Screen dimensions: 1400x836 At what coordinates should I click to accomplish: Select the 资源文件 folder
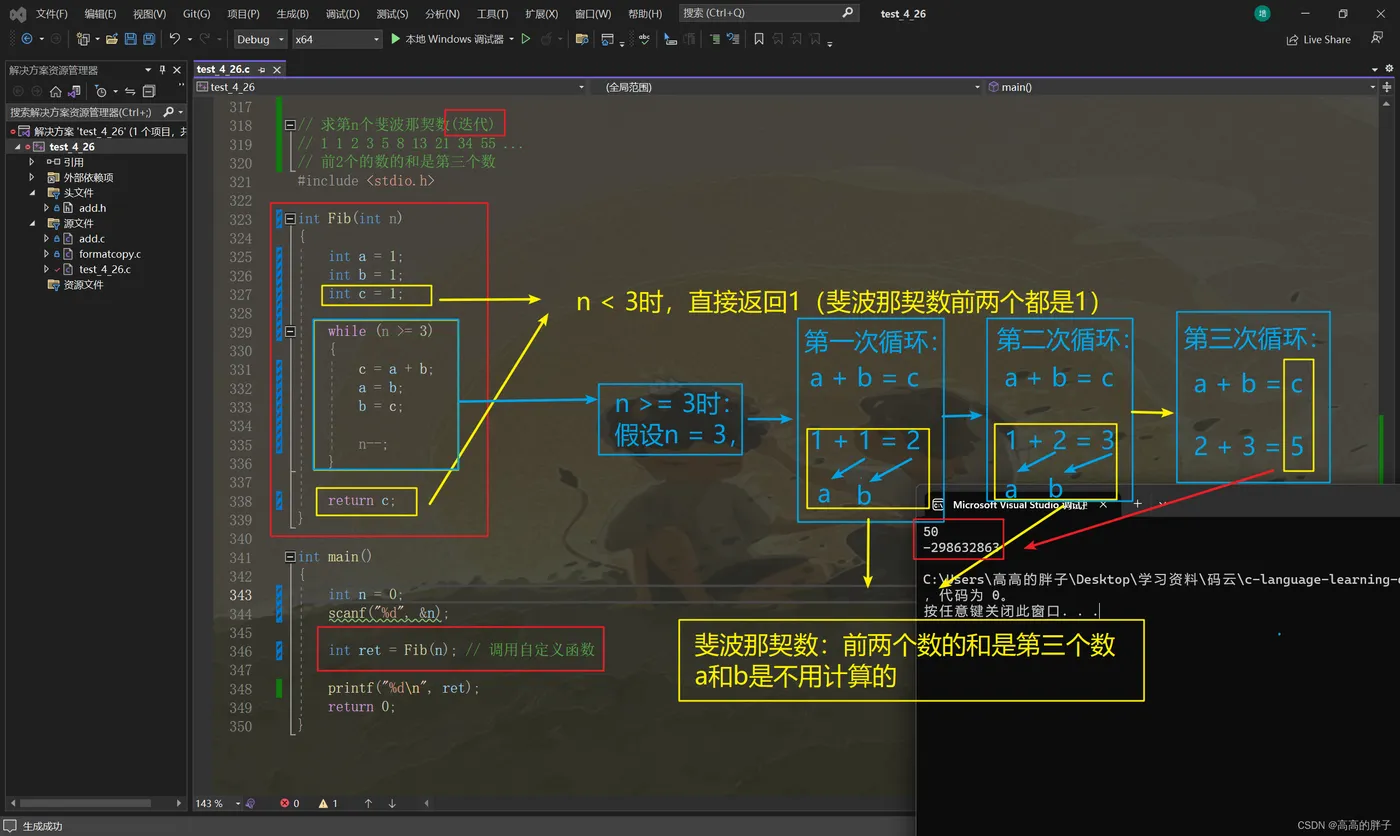pyautogui.click(x=83, y=285)
